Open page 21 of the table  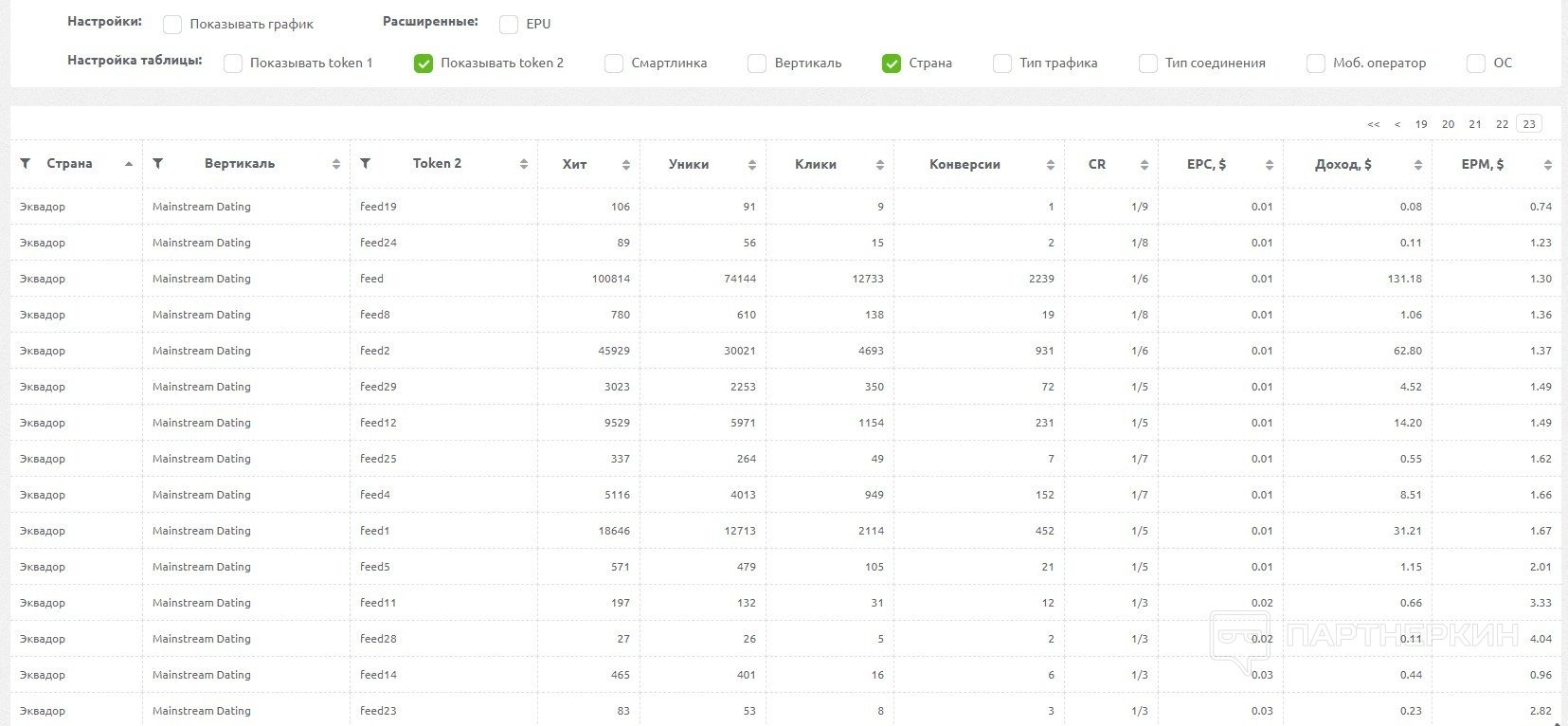click(x=1475, y=124)
